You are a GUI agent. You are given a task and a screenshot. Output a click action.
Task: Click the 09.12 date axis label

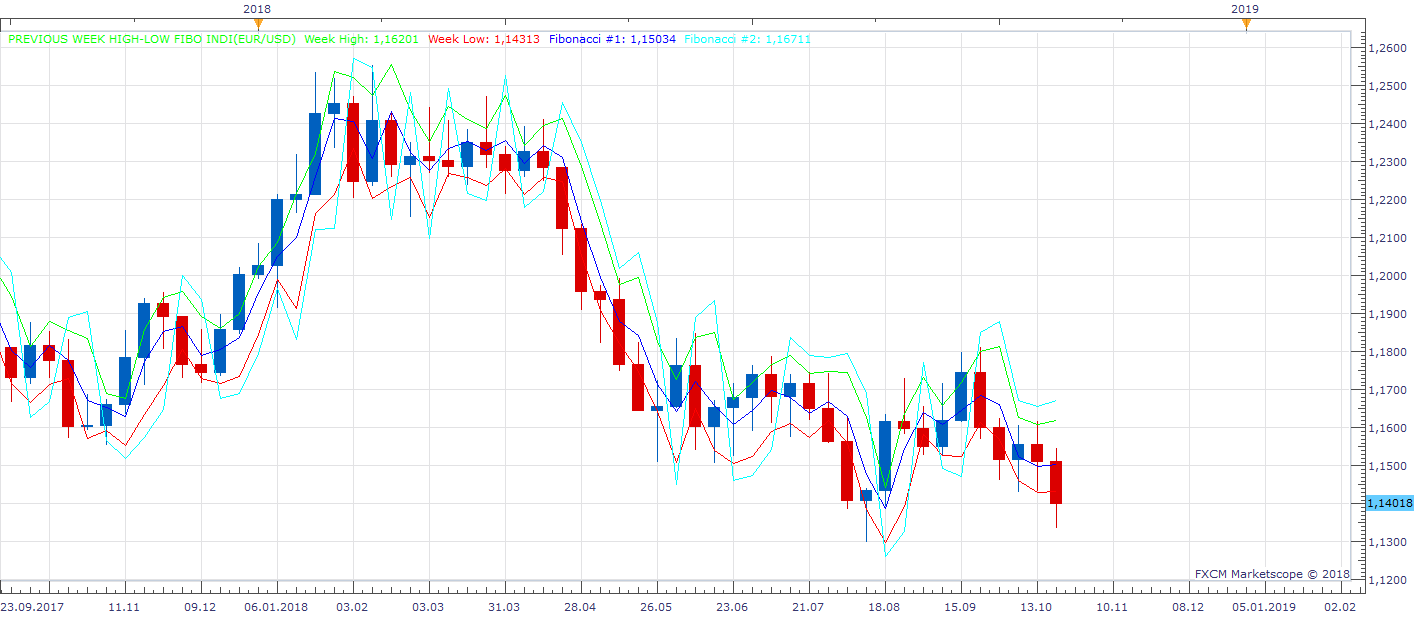coord(200,607)
